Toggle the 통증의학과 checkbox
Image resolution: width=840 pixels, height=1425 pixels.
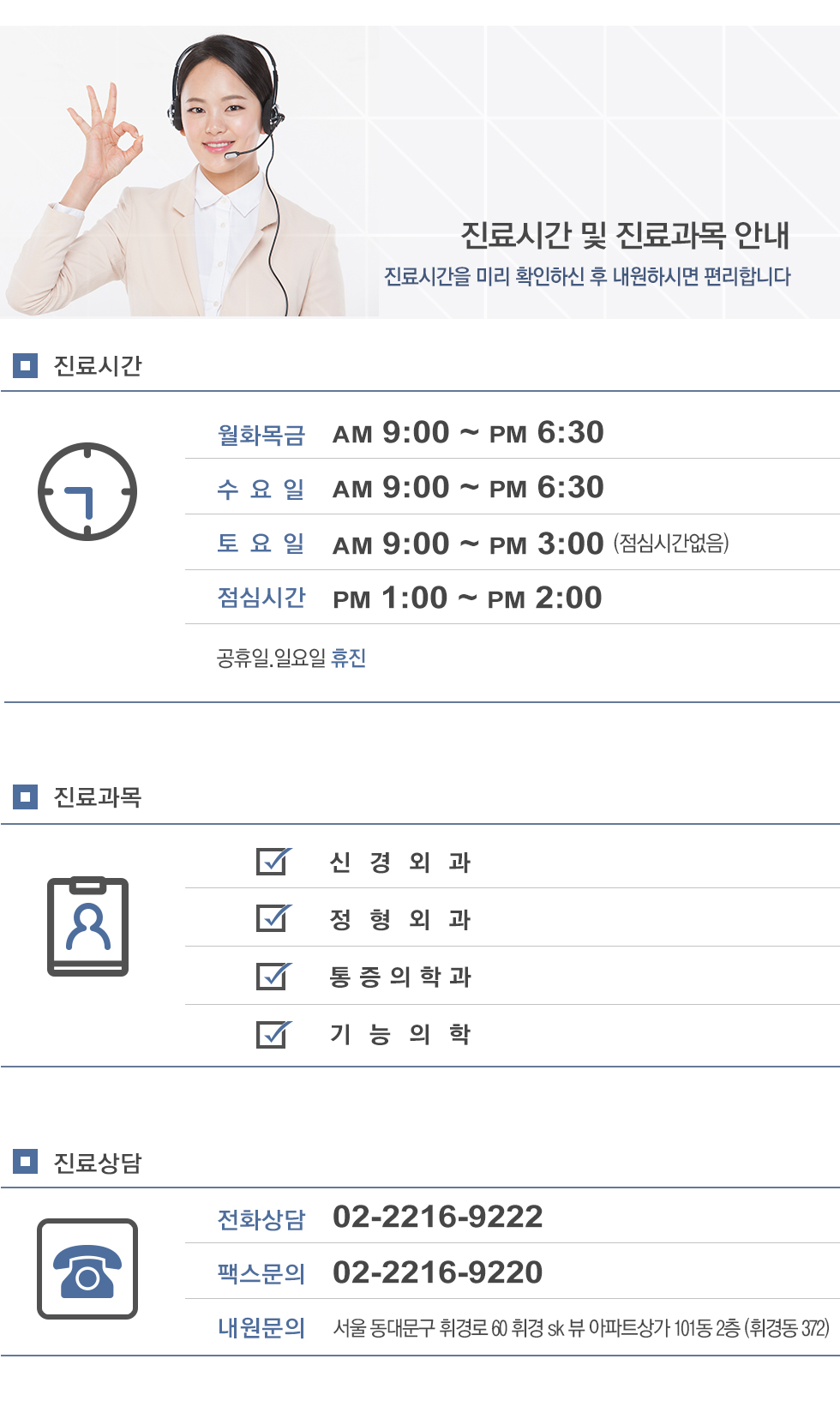(273, 976)
